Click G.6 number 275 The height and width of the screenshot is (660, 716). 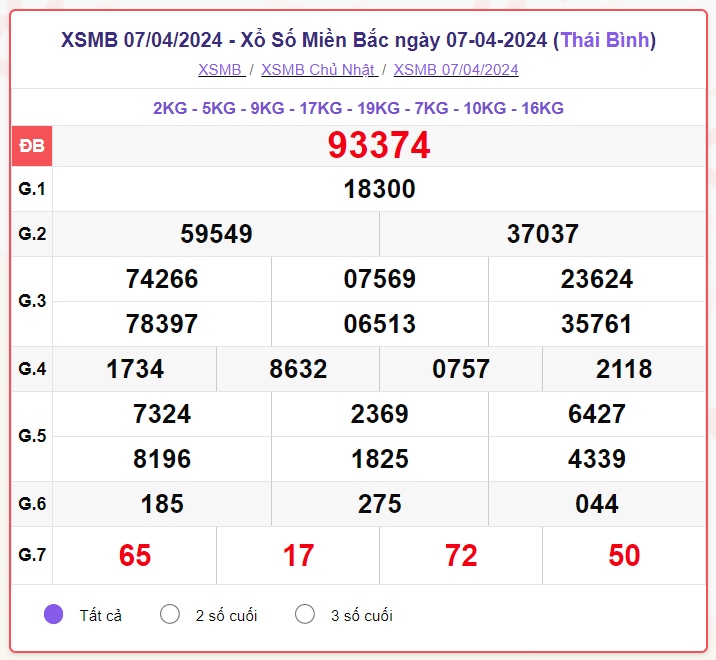tap(379, 504)
